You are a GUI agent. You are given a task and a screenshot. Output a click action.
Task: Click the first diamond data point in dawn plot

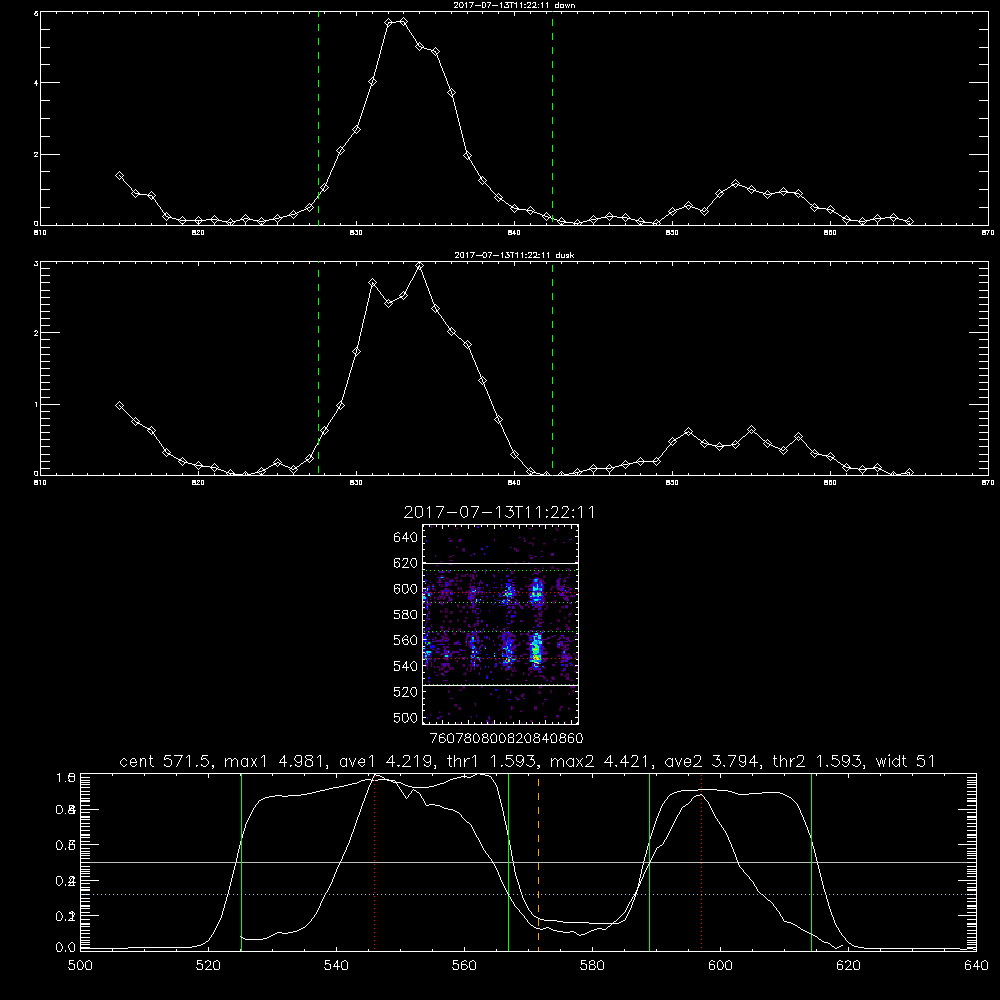click(x=119, y=175)
